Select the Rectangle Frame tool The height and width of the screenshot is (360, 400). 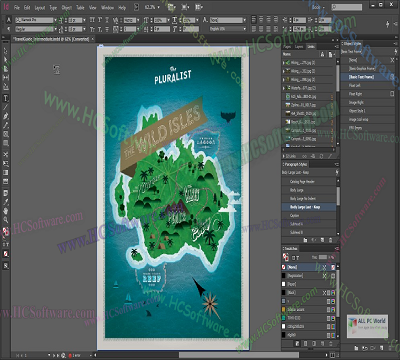pyautogui.click(x=6, y=134)
